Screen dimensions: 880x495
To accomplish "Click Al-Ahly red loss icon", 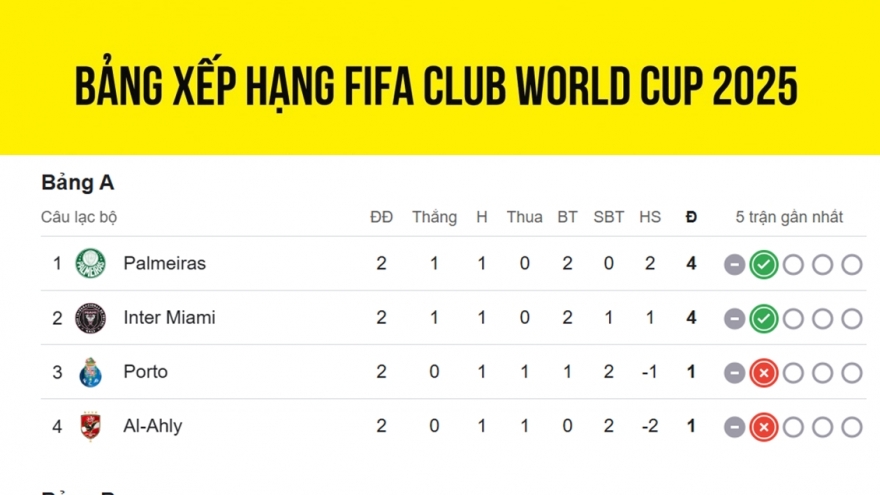I will [764, 427].
